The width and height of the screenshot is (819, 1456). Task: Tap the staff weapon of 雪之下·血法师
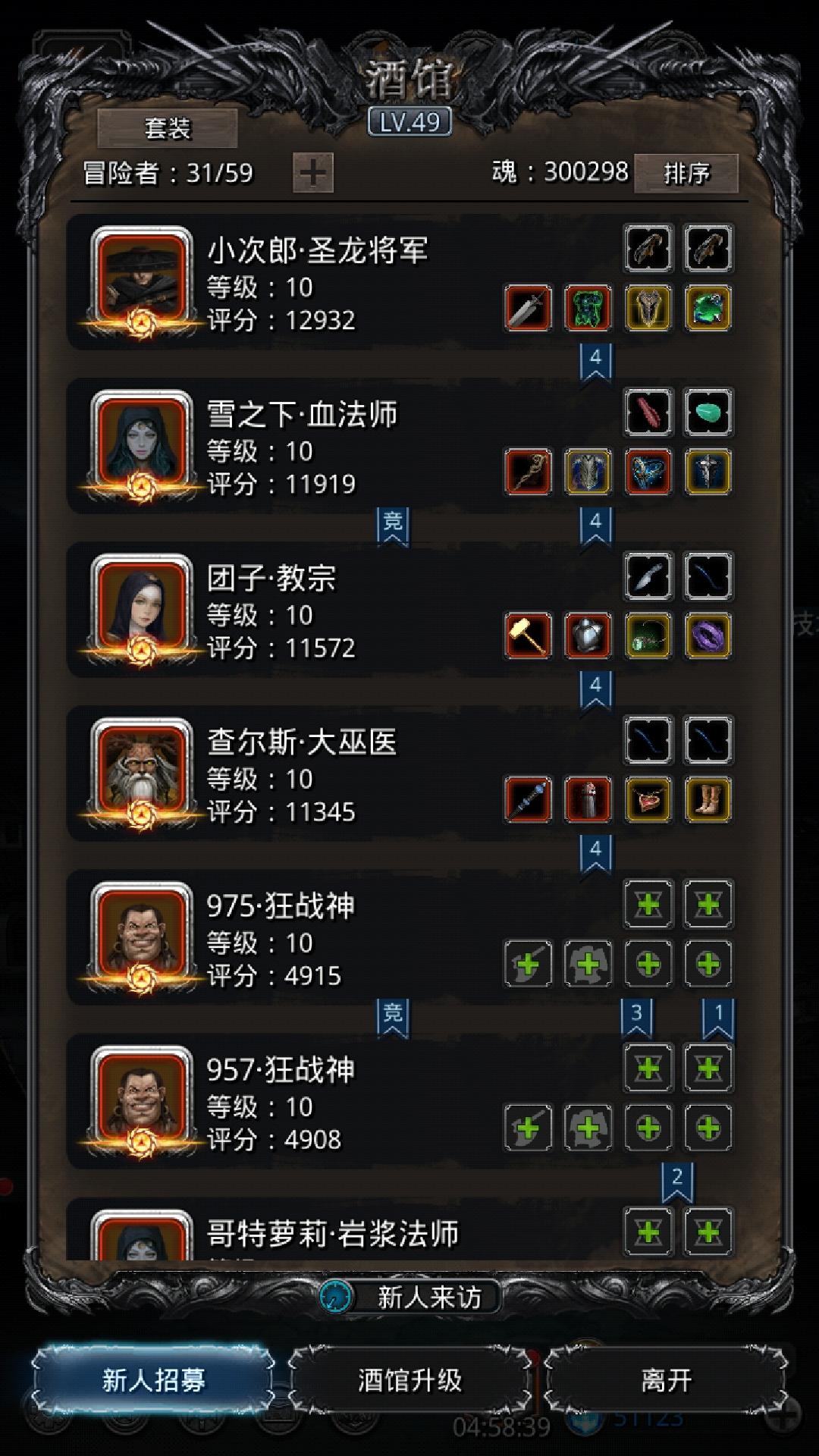coord(528,472)
